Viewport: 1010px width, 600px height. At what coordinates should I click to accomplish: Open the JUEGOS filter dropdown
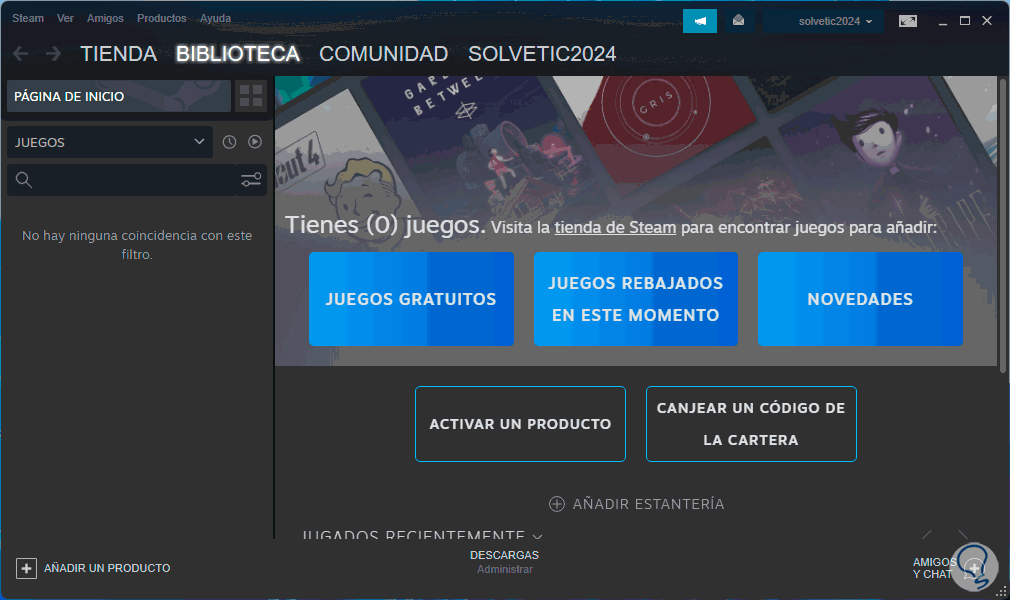[x=110, y=142]
